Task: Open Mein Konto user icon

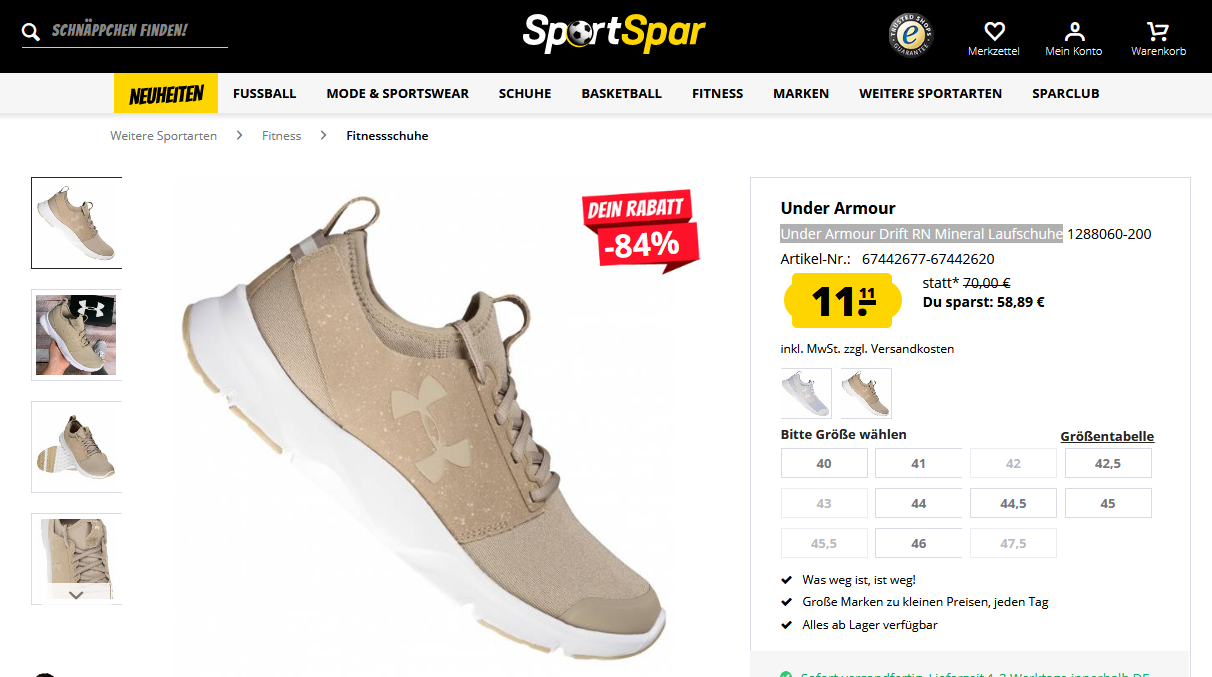Action: pyautogui.click(x=1074, y=31)
